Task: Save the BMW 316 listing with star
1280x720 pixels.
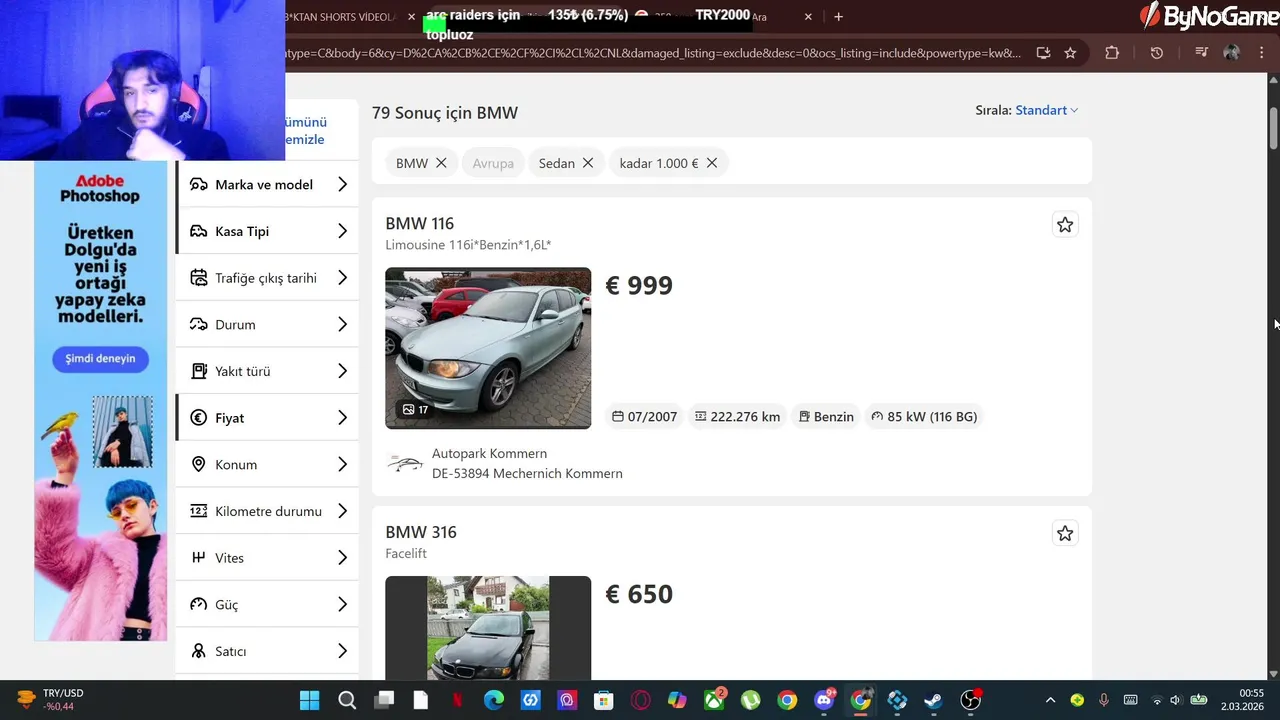Action: (1065, 534)
